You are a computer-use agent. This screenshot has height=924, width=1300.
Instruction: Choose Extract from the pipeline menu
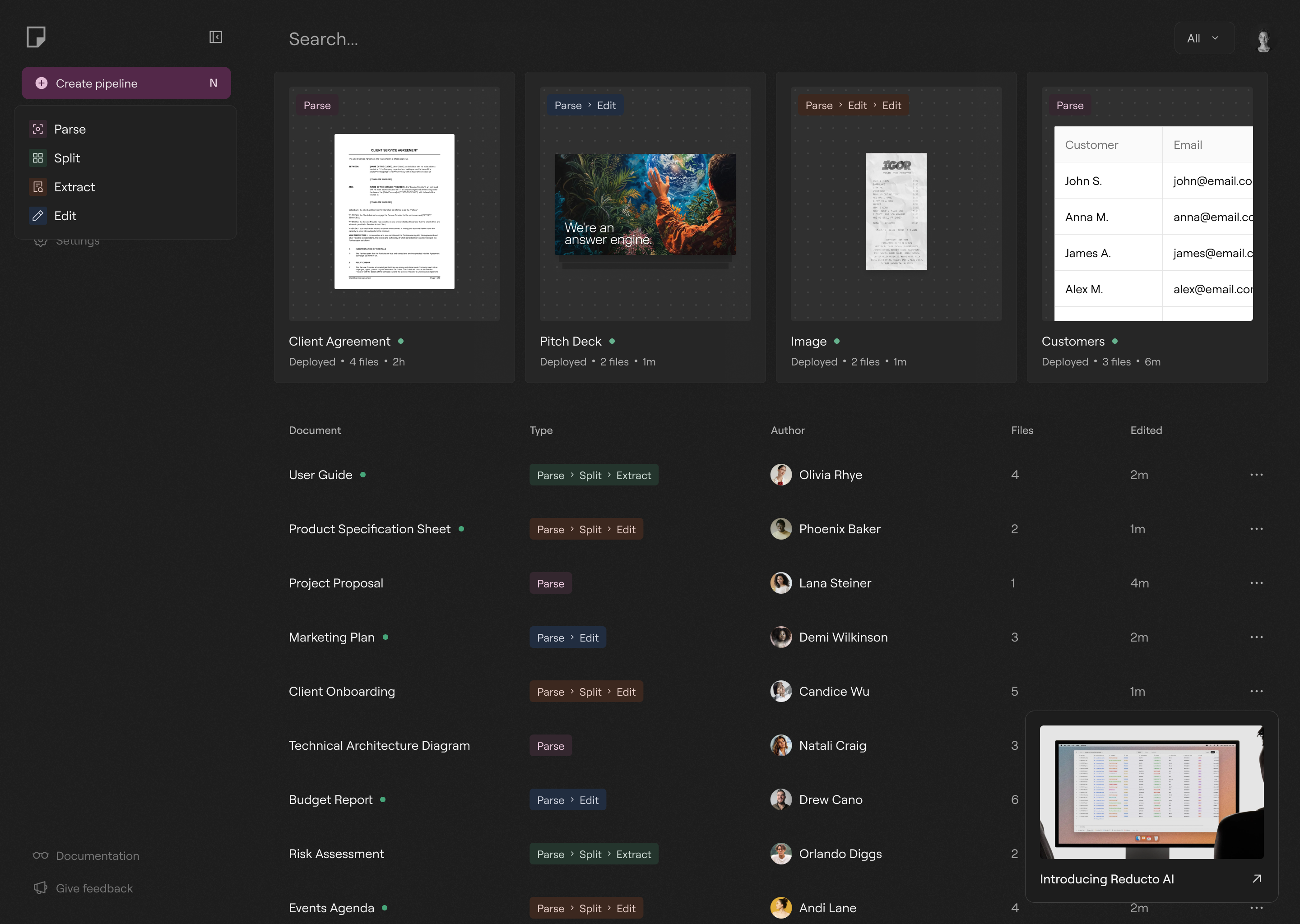click(x=125, y=187)
